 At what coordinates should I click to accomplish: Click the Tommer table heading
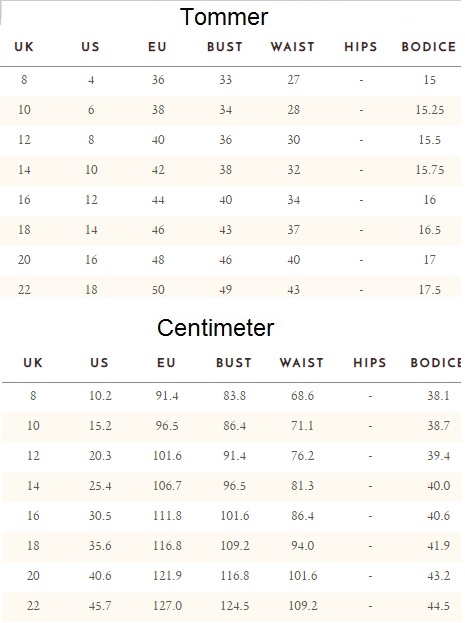[224, 17]
